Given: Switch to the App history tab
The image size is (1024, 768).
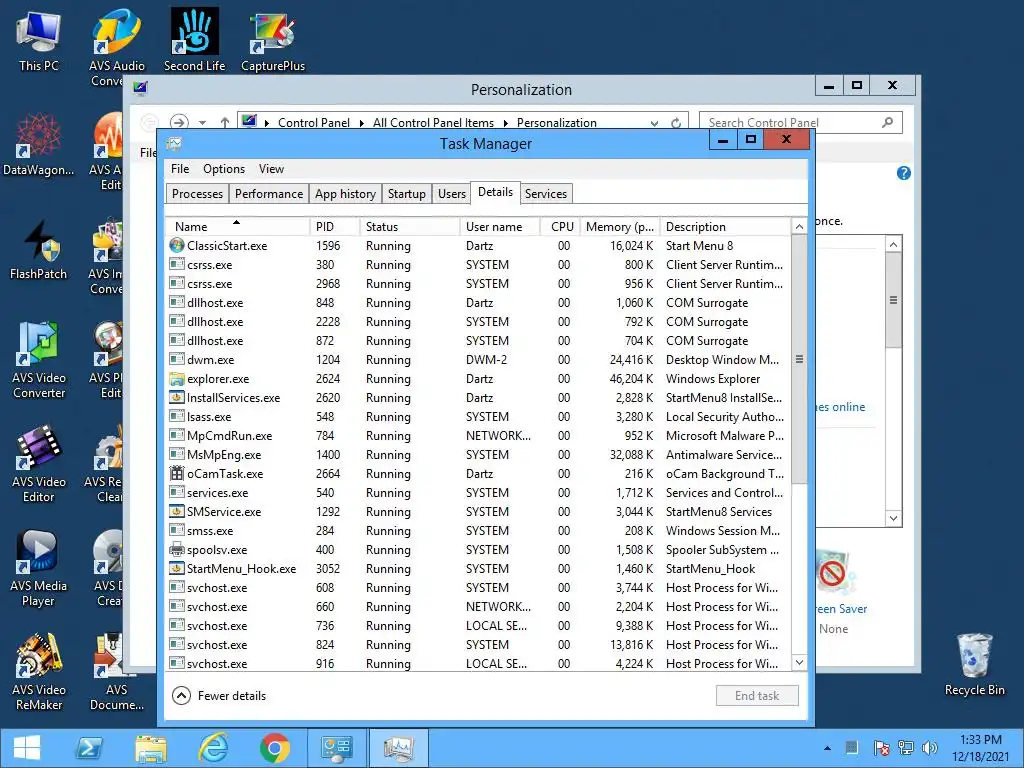Looking at the screenshot, I should point(345,194).
